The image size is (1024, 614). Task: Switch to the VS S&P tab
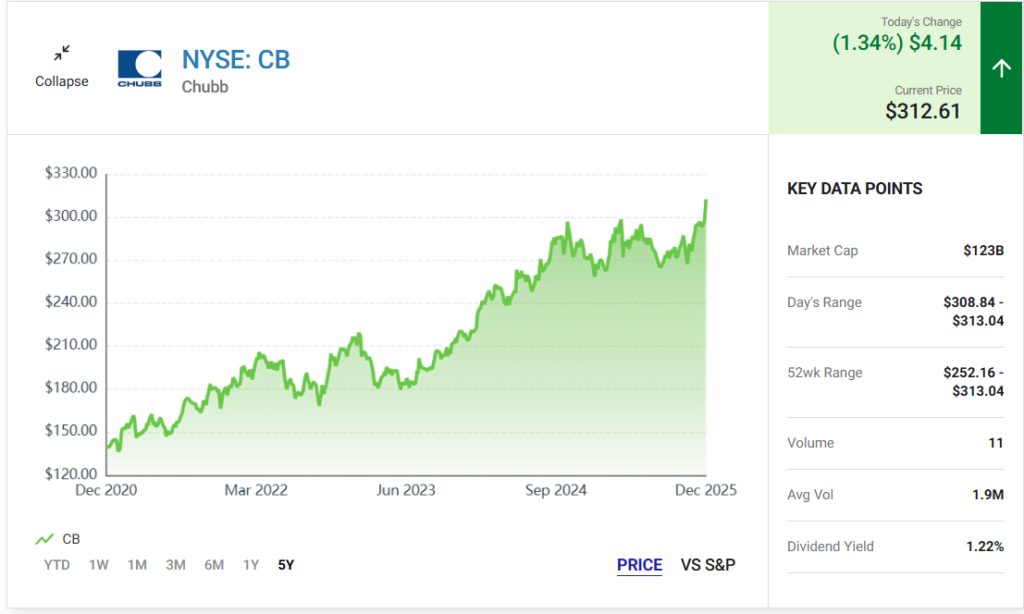pyautogui.click(x=708, y=565)
